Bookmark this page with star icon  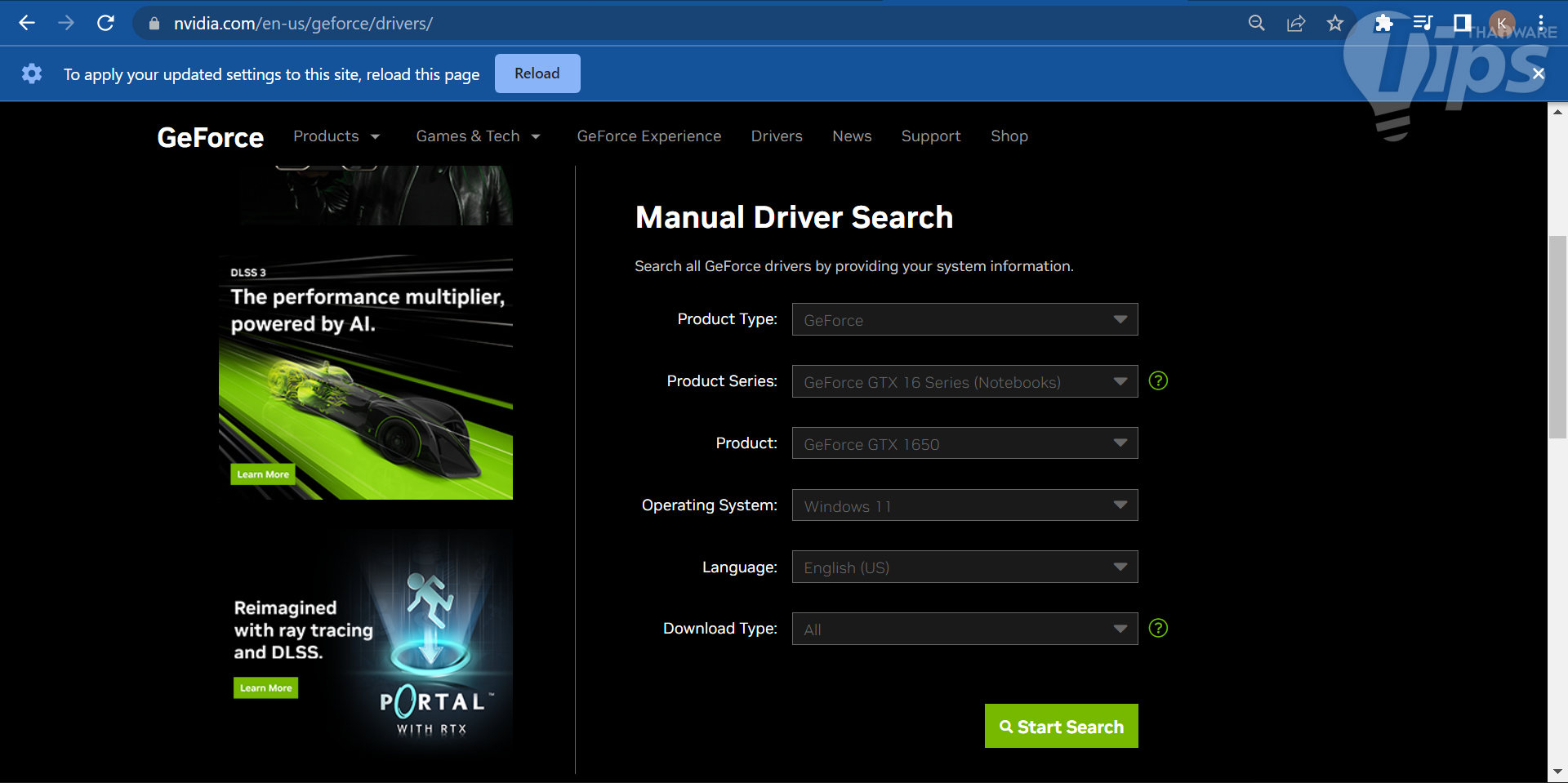[1334, 23]
